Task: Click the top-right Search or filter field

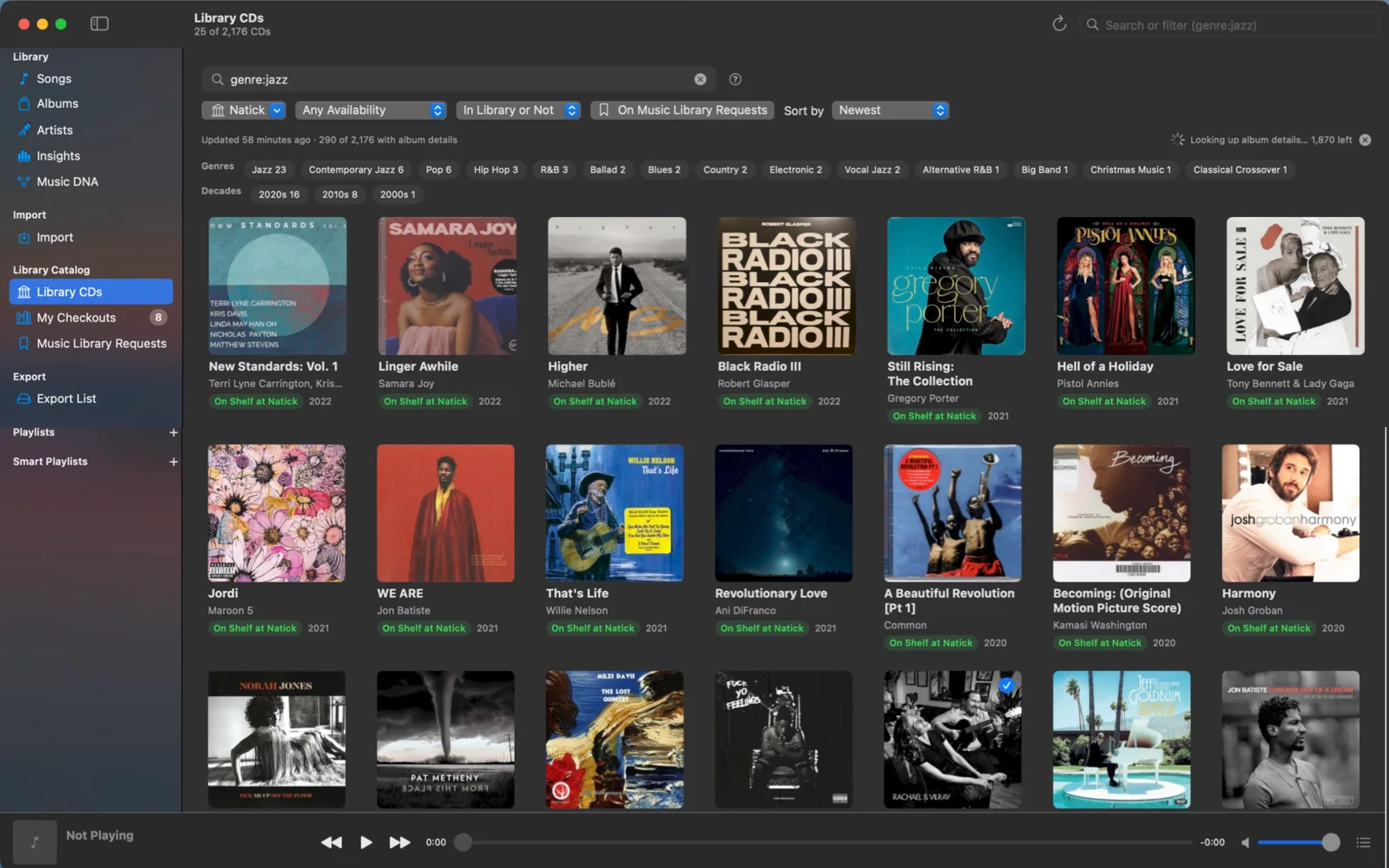Action: pyautogui.click(x=1228, y=25)
